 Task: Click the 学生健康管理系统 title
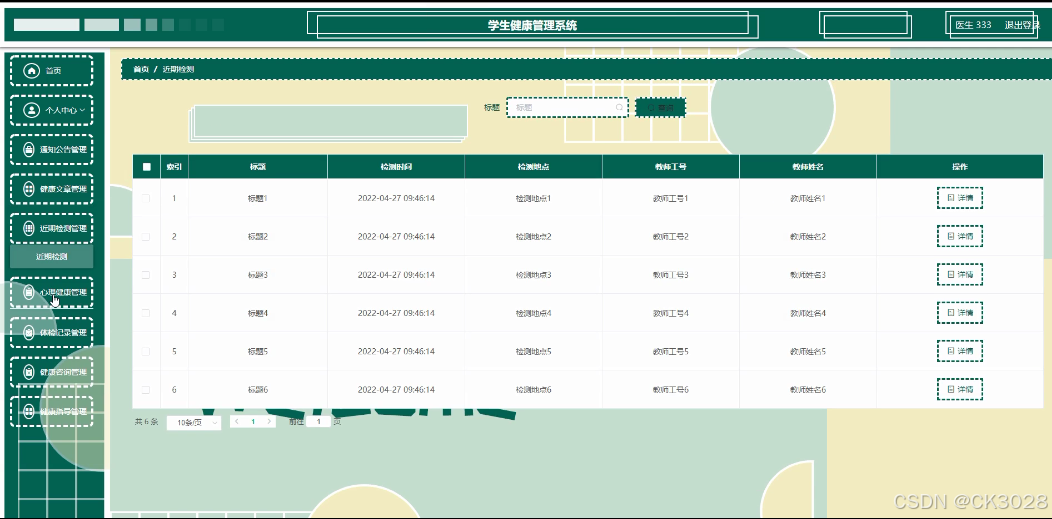532,25
